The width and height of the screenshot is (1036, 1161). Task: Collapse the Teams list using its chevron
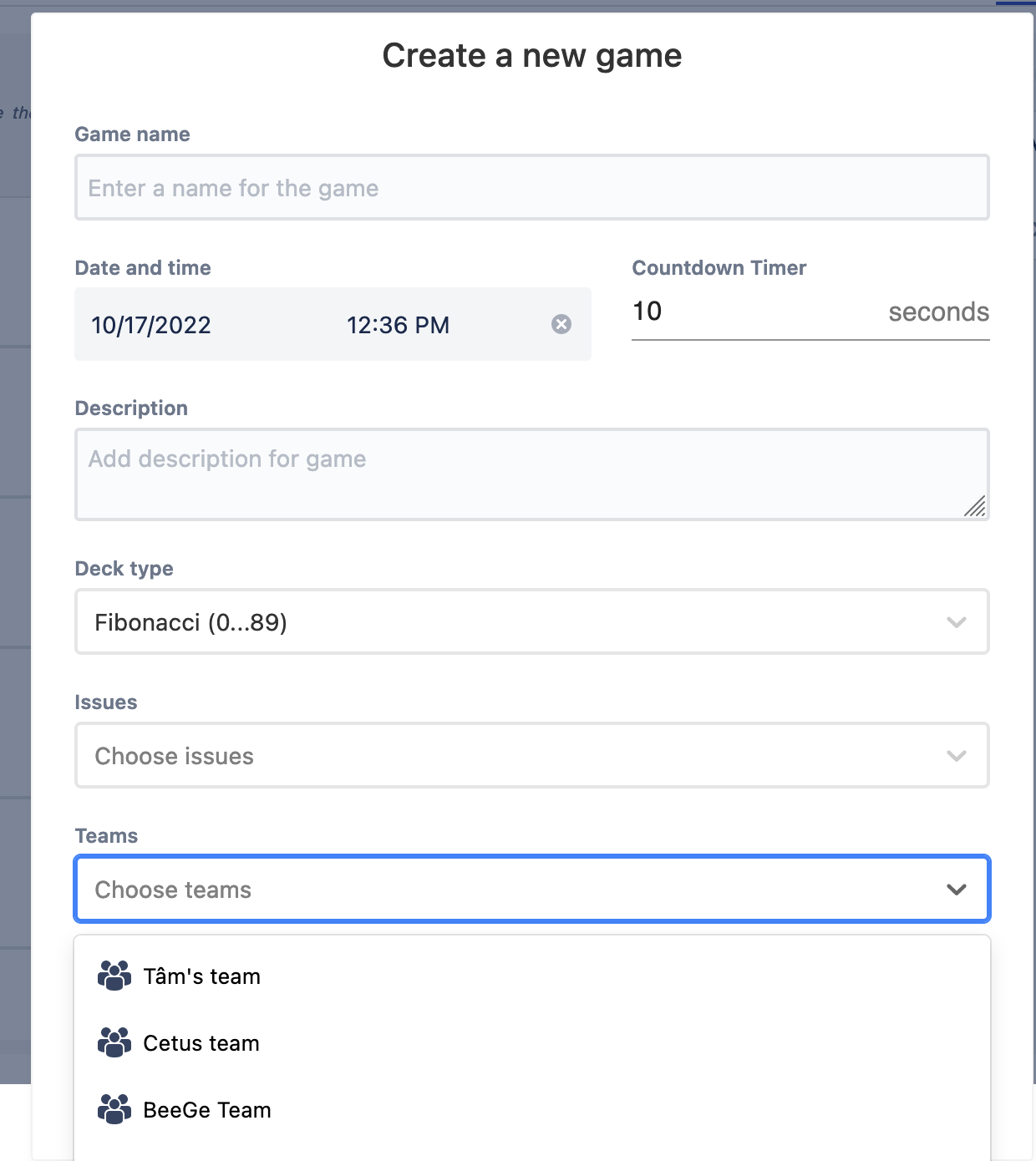pyautogui.click(x=957, y=890)
